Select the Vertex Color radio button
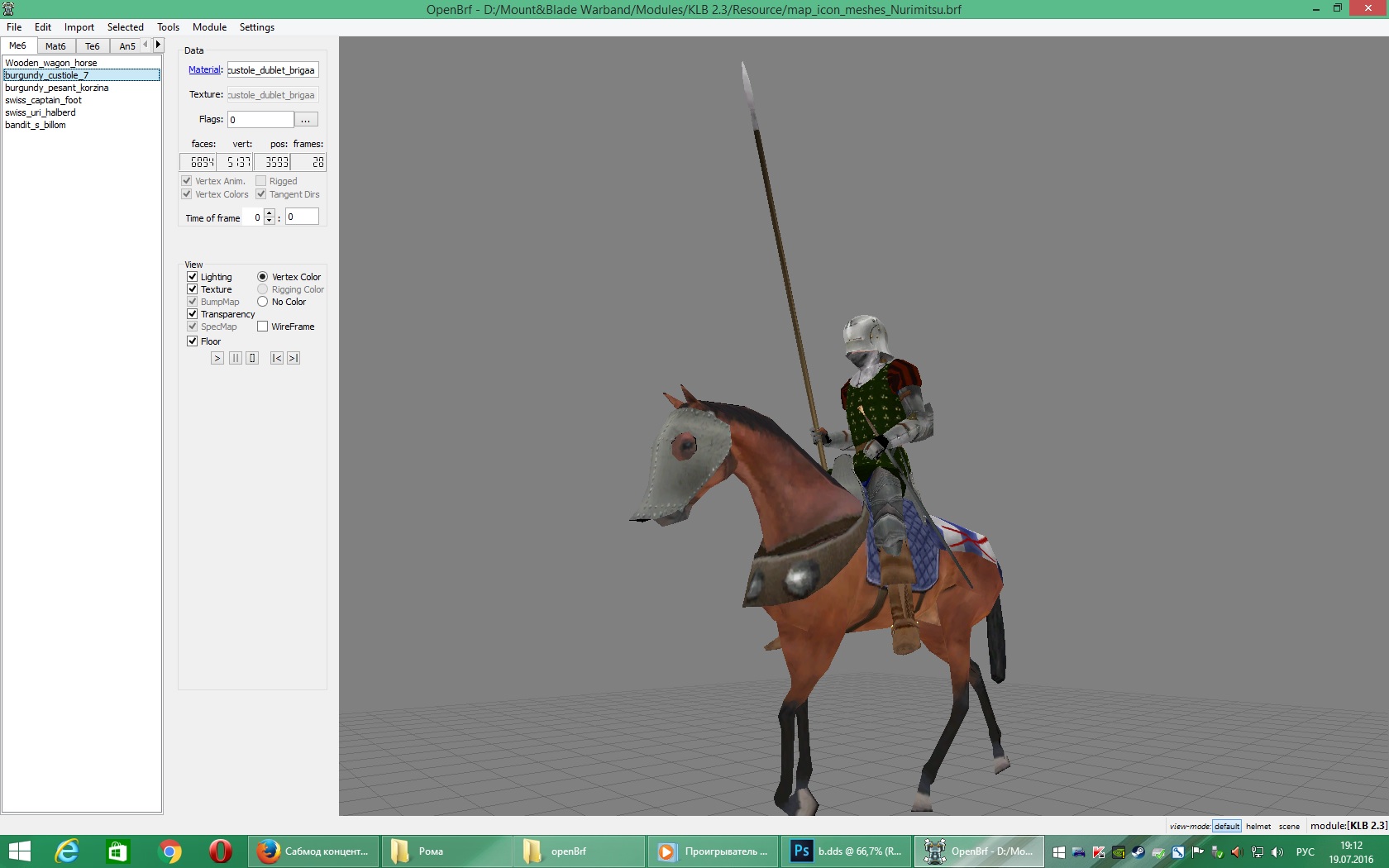Screen dimensions: 1389x868 click(262, 277)
